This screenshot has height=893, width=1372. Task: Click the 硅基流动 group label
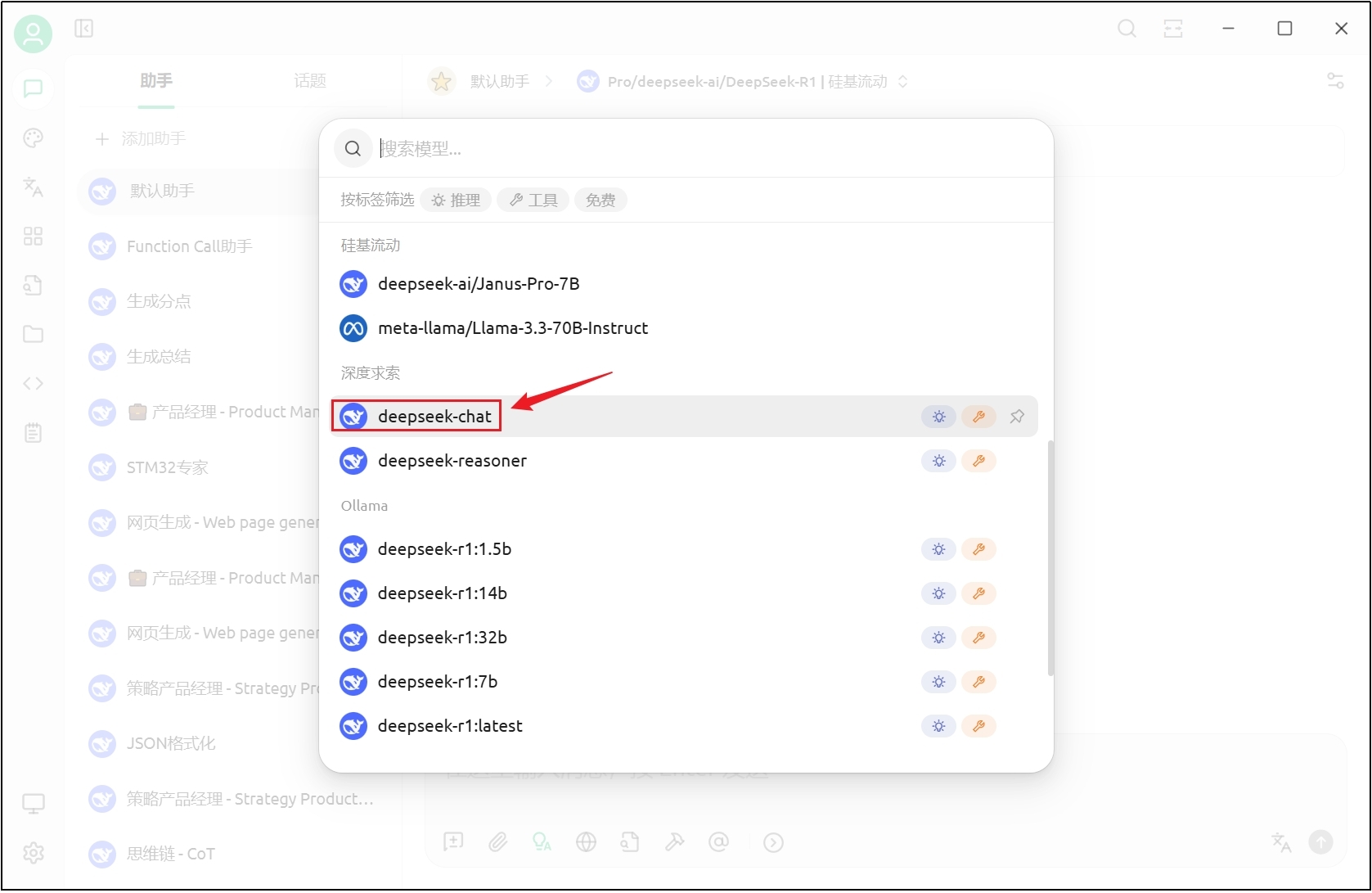(x=371, y=246)
